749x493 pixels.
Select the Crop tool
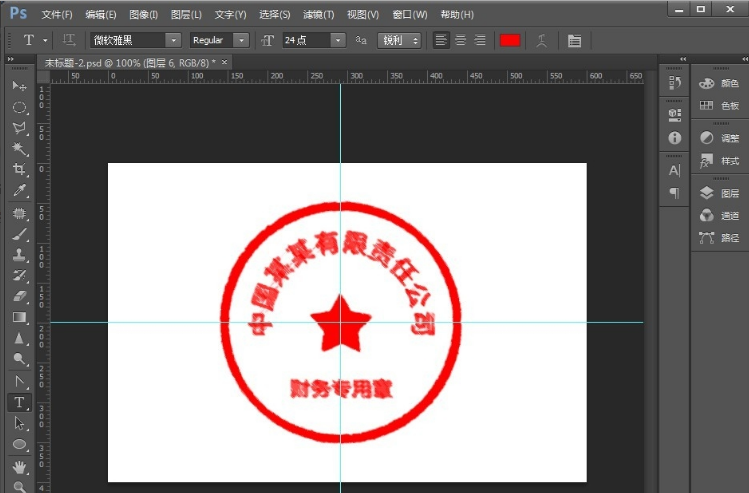click(x=19, y=169)
